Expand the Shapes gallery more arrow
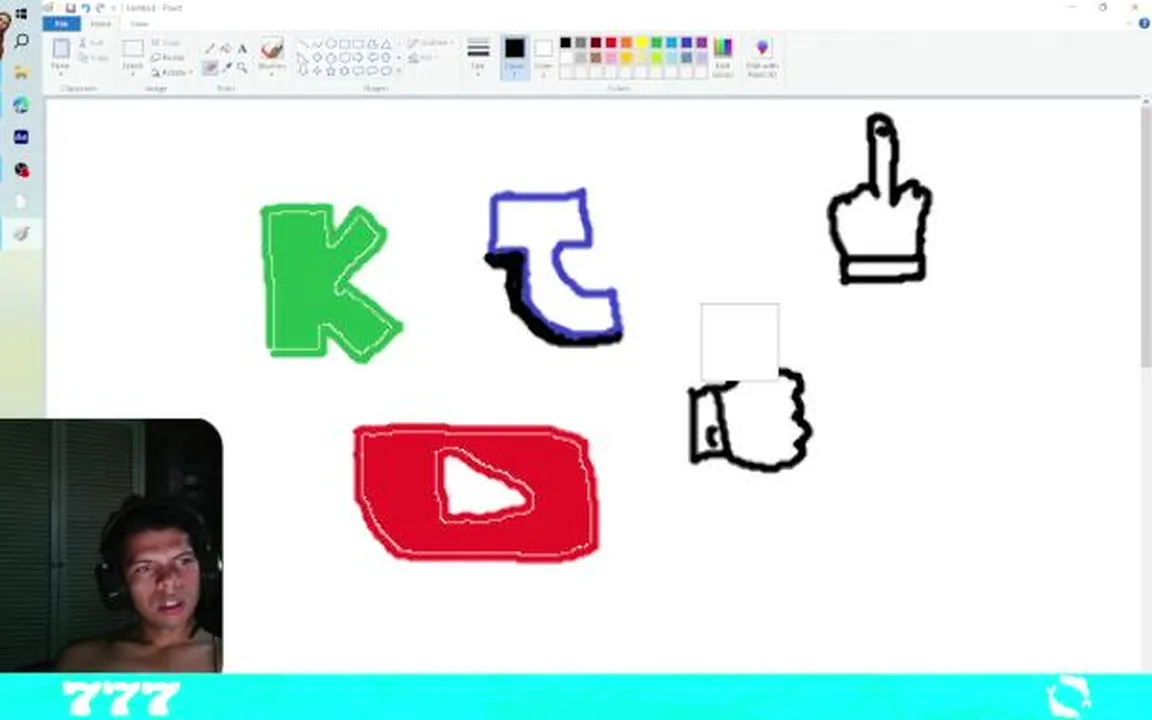The image size is (1152, 720). coord(399,71)
